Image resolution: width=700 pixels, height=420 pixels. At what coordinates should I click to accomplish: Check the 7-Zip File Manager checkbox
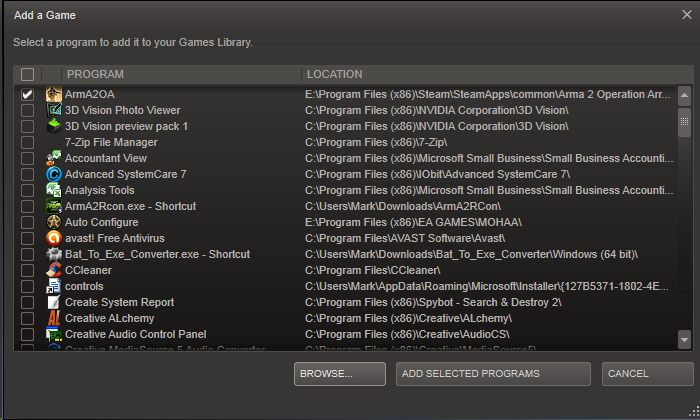(x=27, y=142)
